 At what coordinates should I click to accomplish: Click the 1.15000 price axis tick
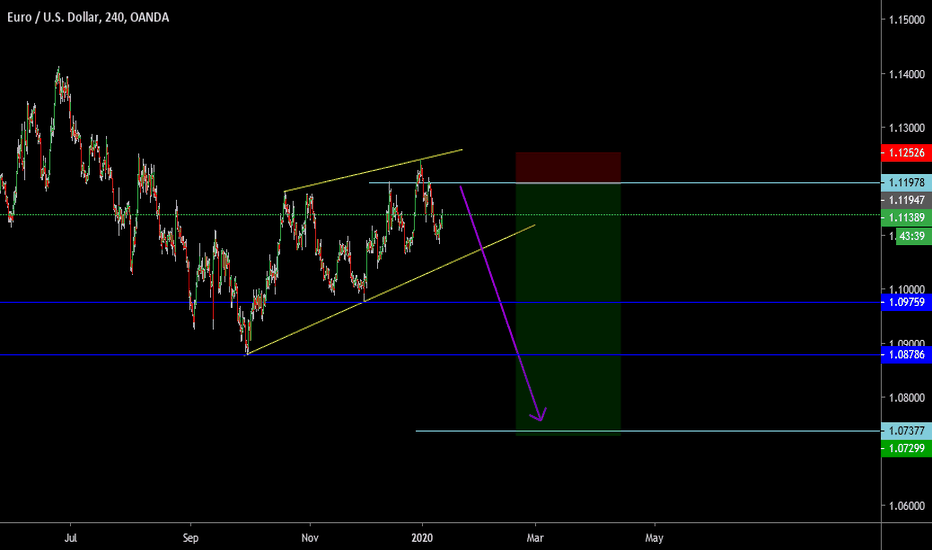[903, 21]
